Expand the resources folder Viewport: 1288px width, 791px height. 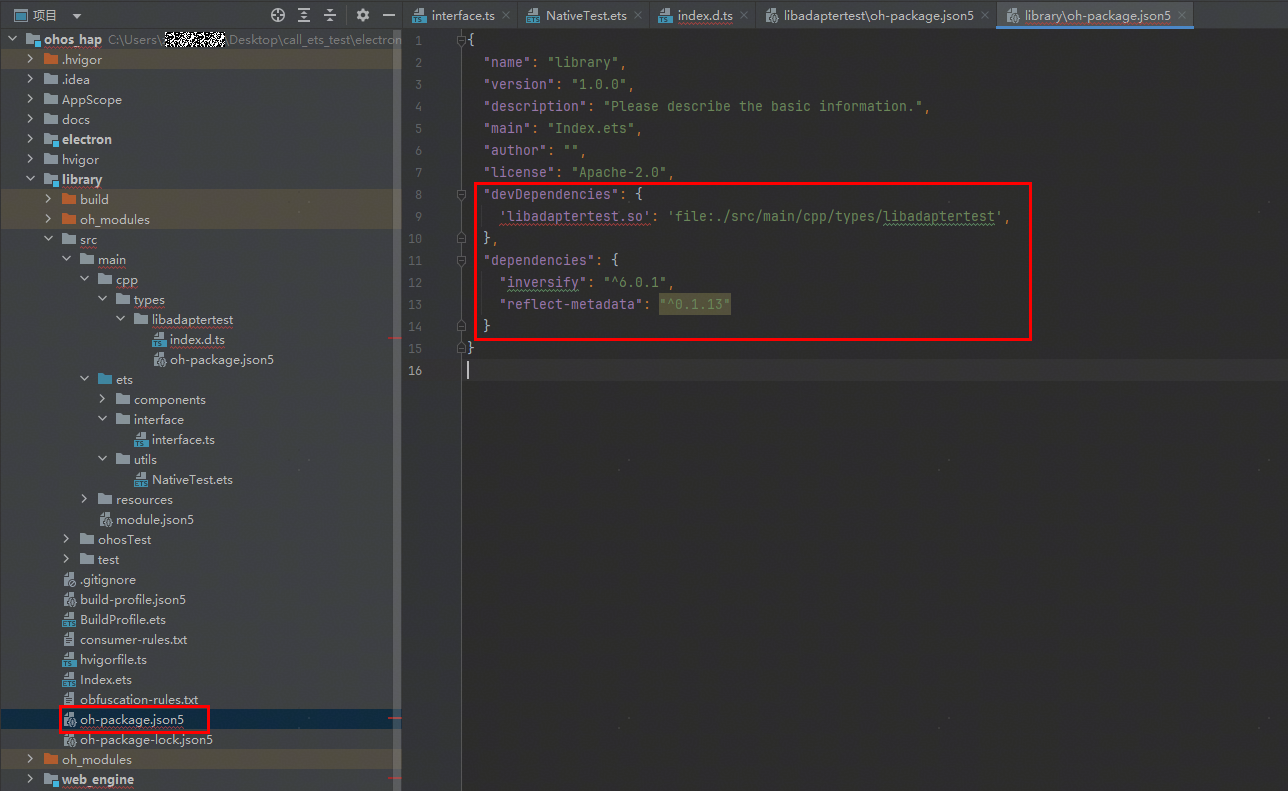pos(85,500)
